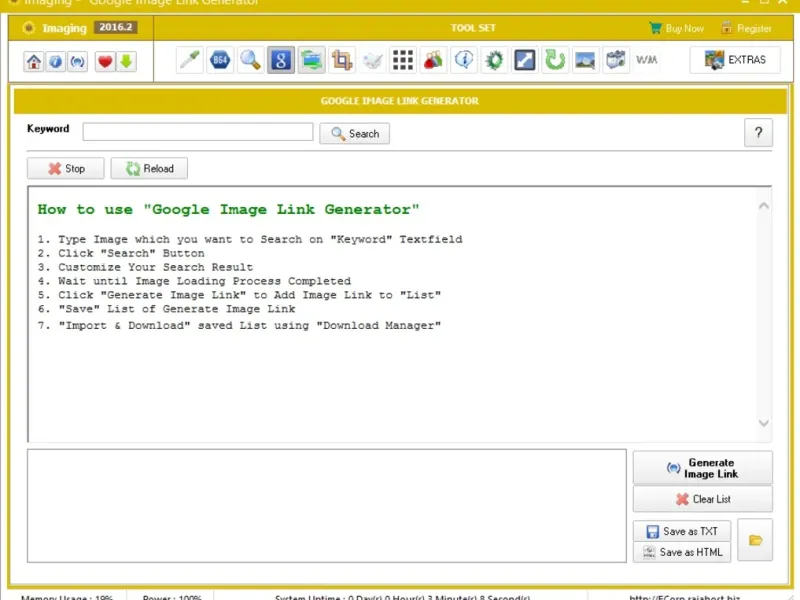Click into the Keyword text field
Viewport: 800px width, 600px height.
198,132
